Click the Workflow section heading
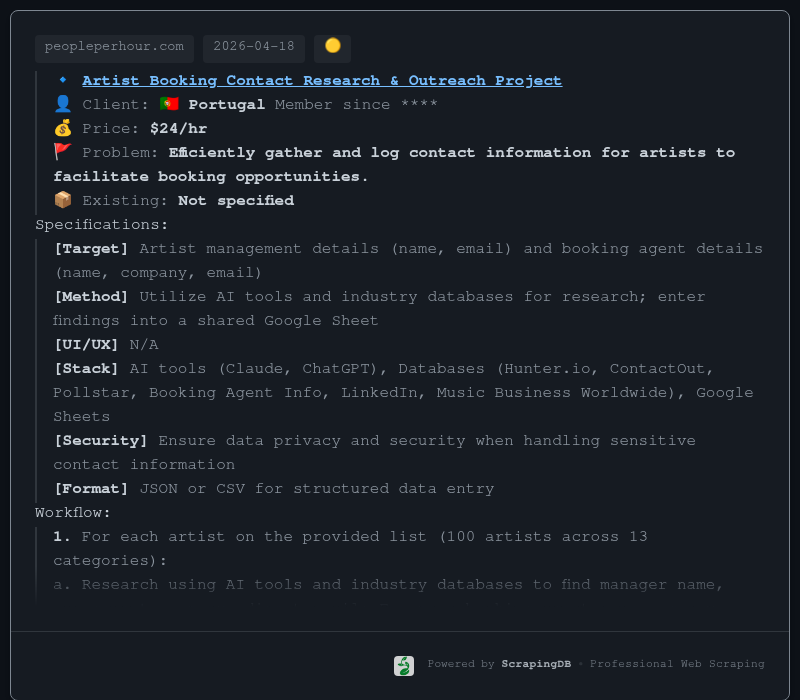Screen dimensions: 800x700 tap(73, 512)
